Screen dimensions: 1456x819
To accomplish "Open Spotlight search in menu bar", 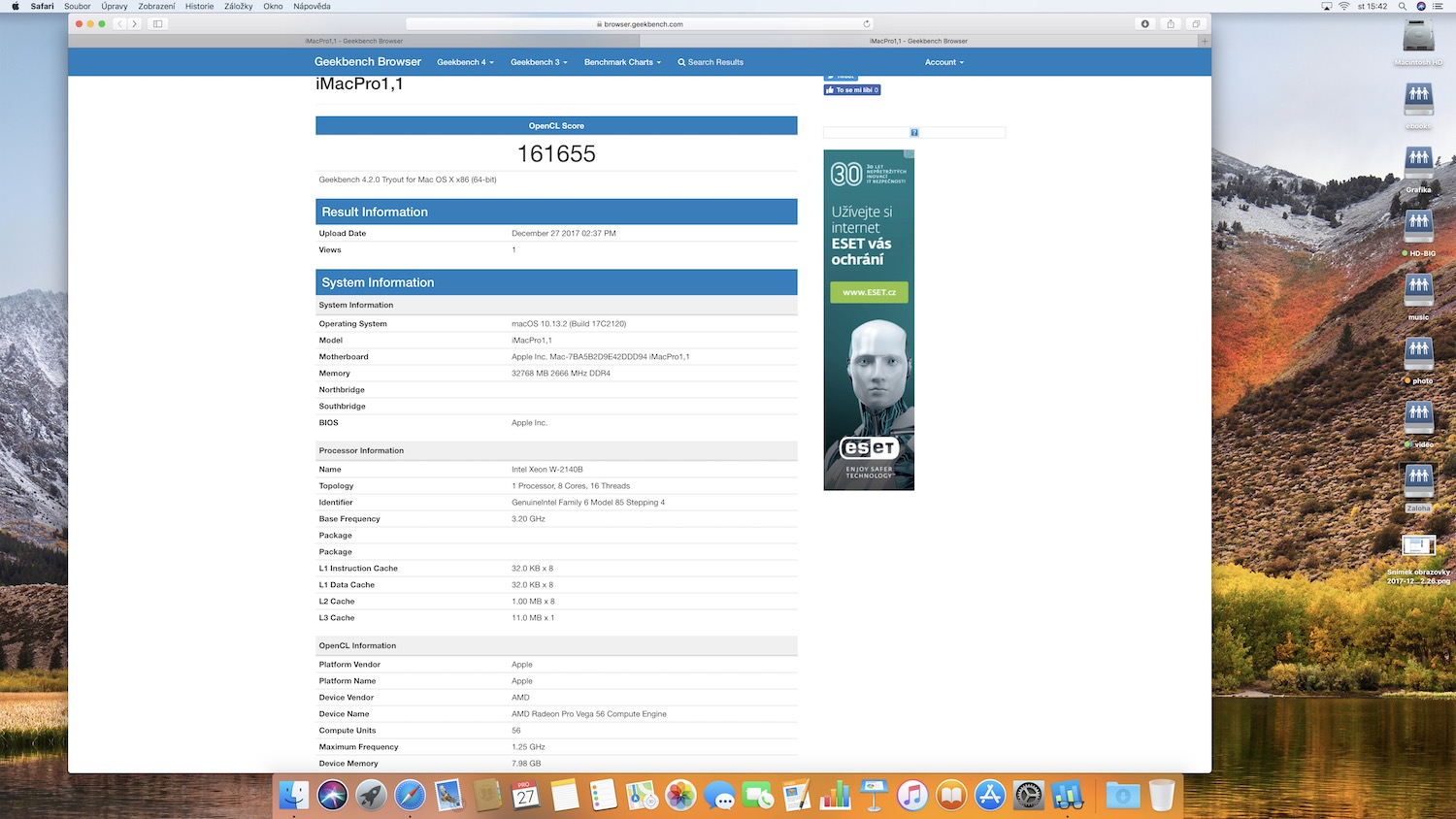I will point(1402,6).
